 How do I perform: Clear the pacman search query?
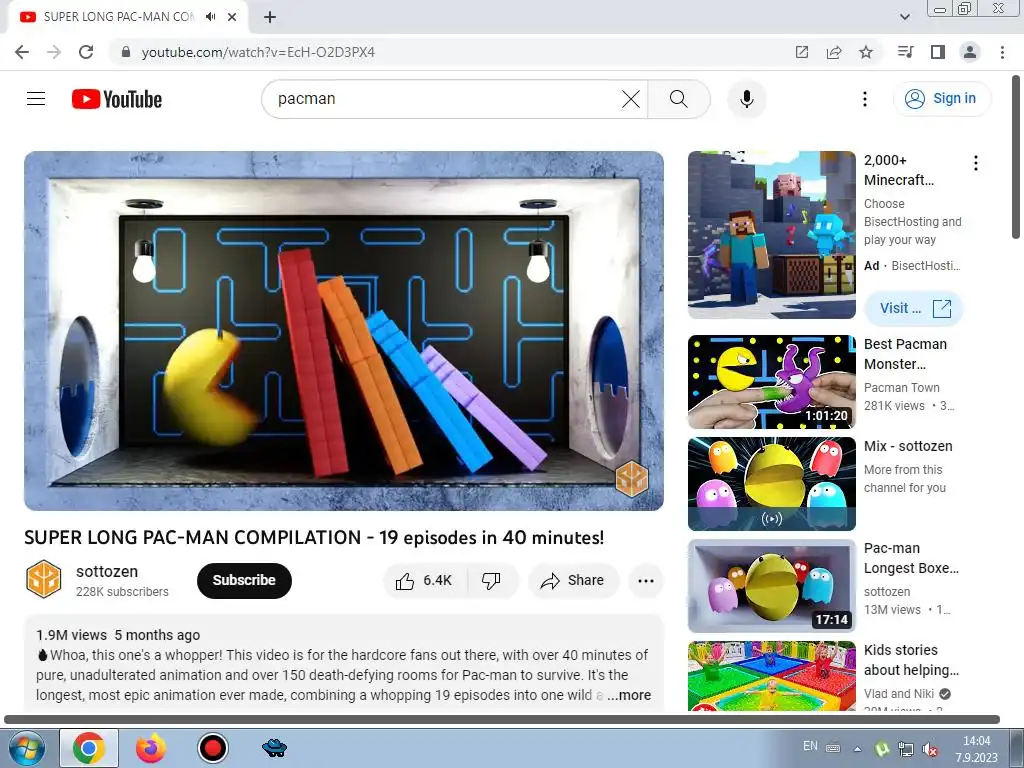pyautogui.click(x=631, y=99)
